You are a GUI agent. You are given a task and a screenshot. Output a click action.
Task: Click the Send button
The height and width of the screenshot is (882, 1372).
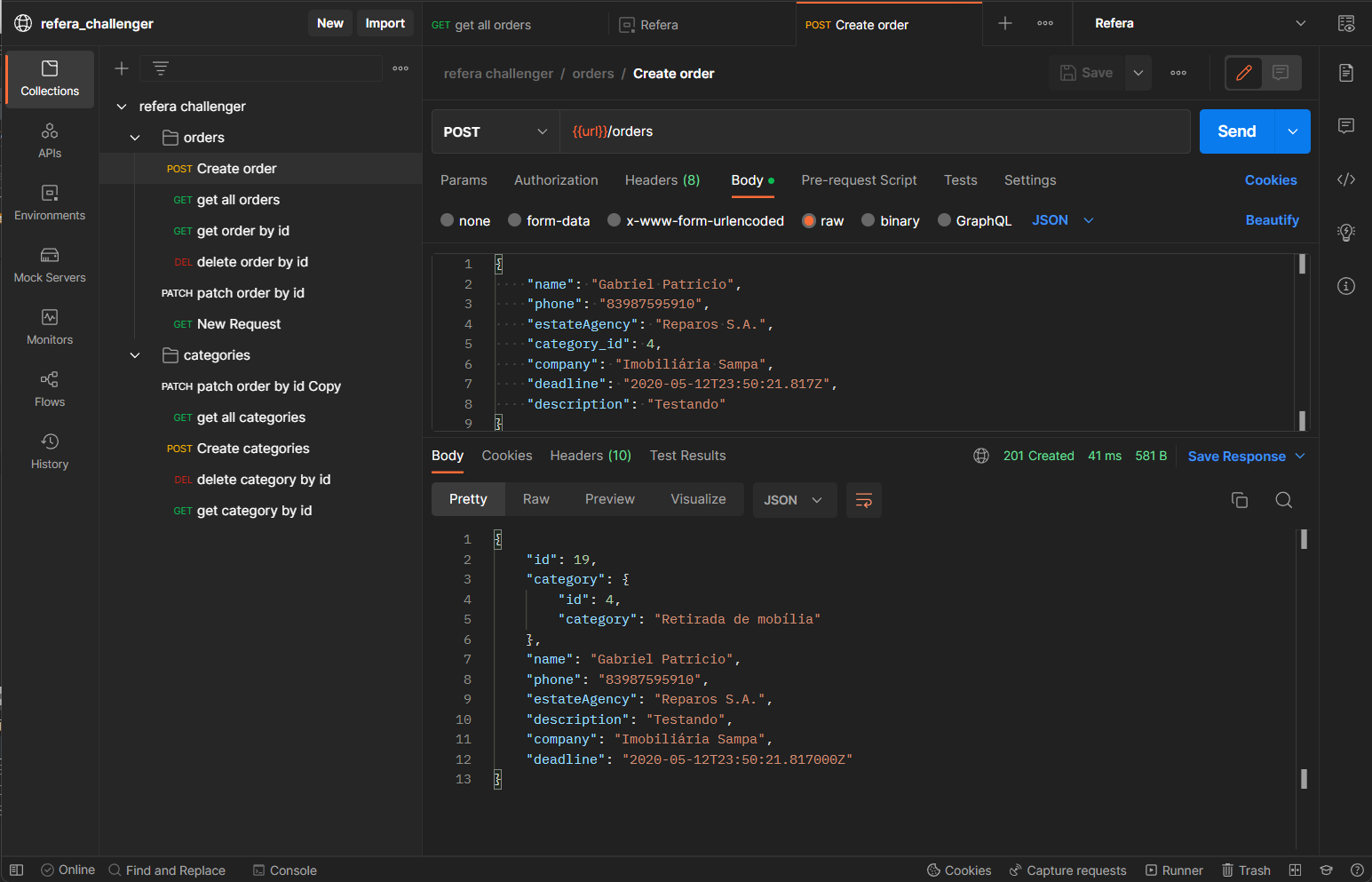(1235, 131)
